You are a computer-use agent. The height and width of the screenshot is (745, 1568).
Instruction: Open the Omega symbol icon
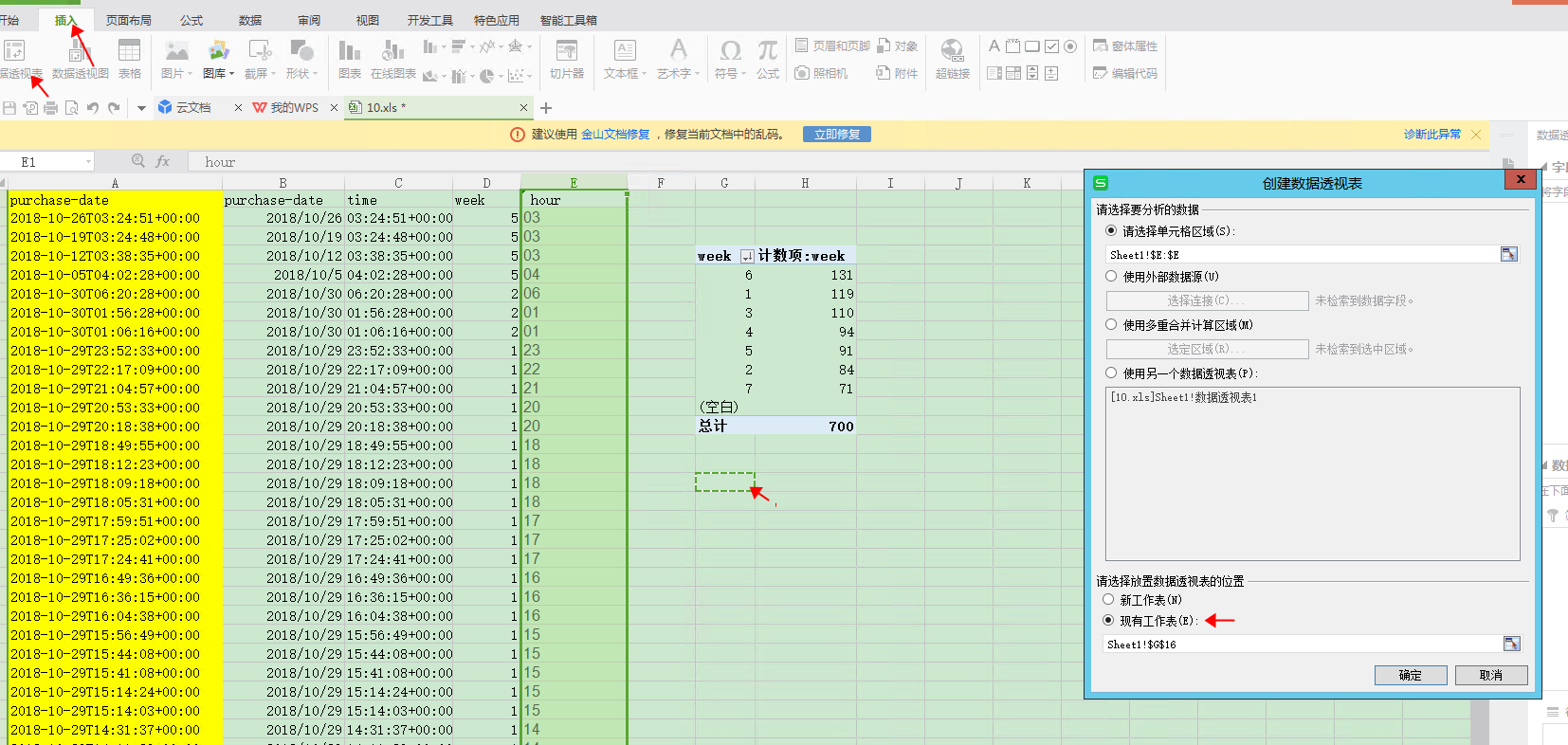pos(730,50)
